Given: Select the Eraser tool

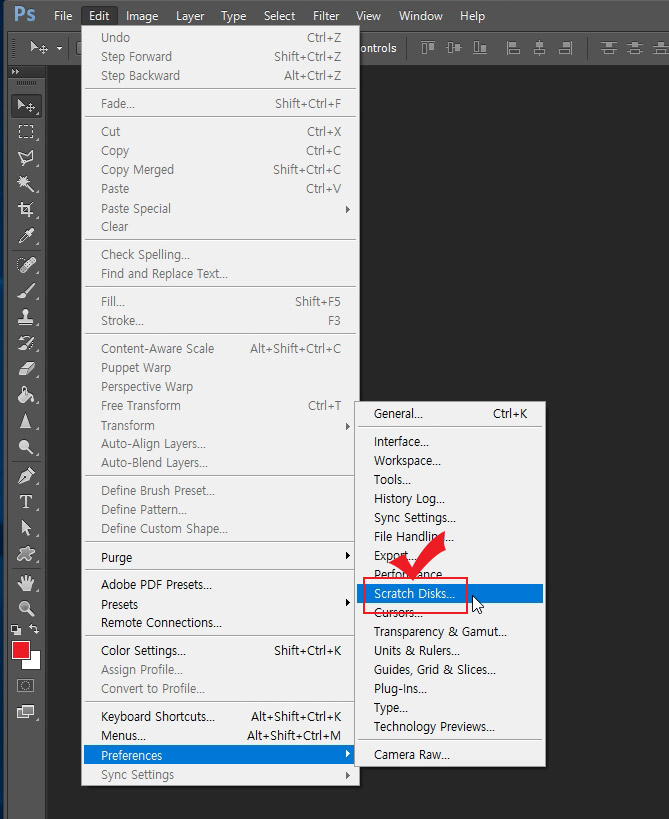Looking at the screenshot, I should pyautogui.click(x=26, y=369).
